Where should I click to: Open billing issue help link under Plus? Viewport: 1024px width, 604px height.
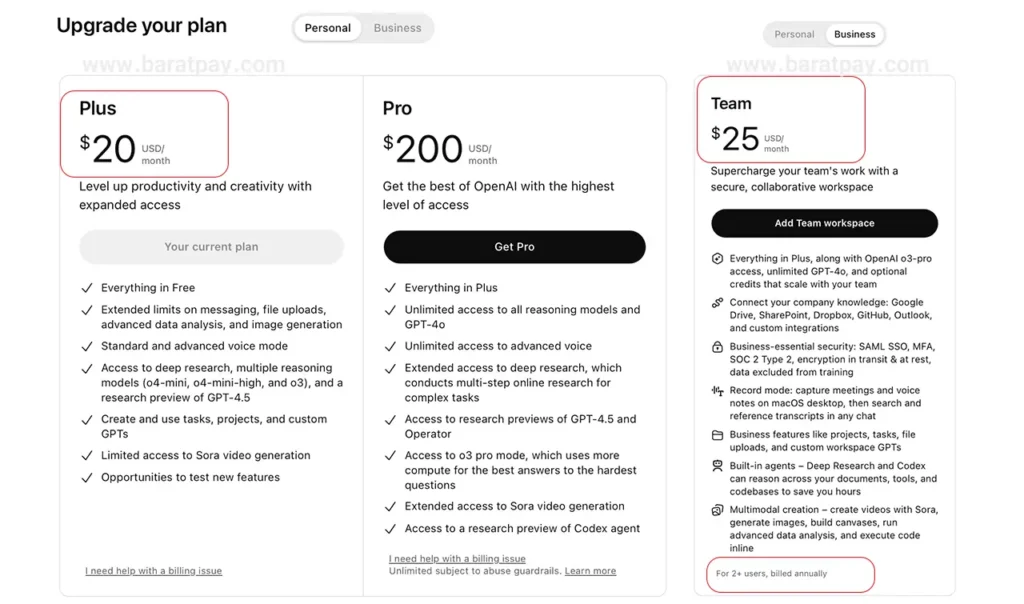pyautogui.click(x=154, y=571)
